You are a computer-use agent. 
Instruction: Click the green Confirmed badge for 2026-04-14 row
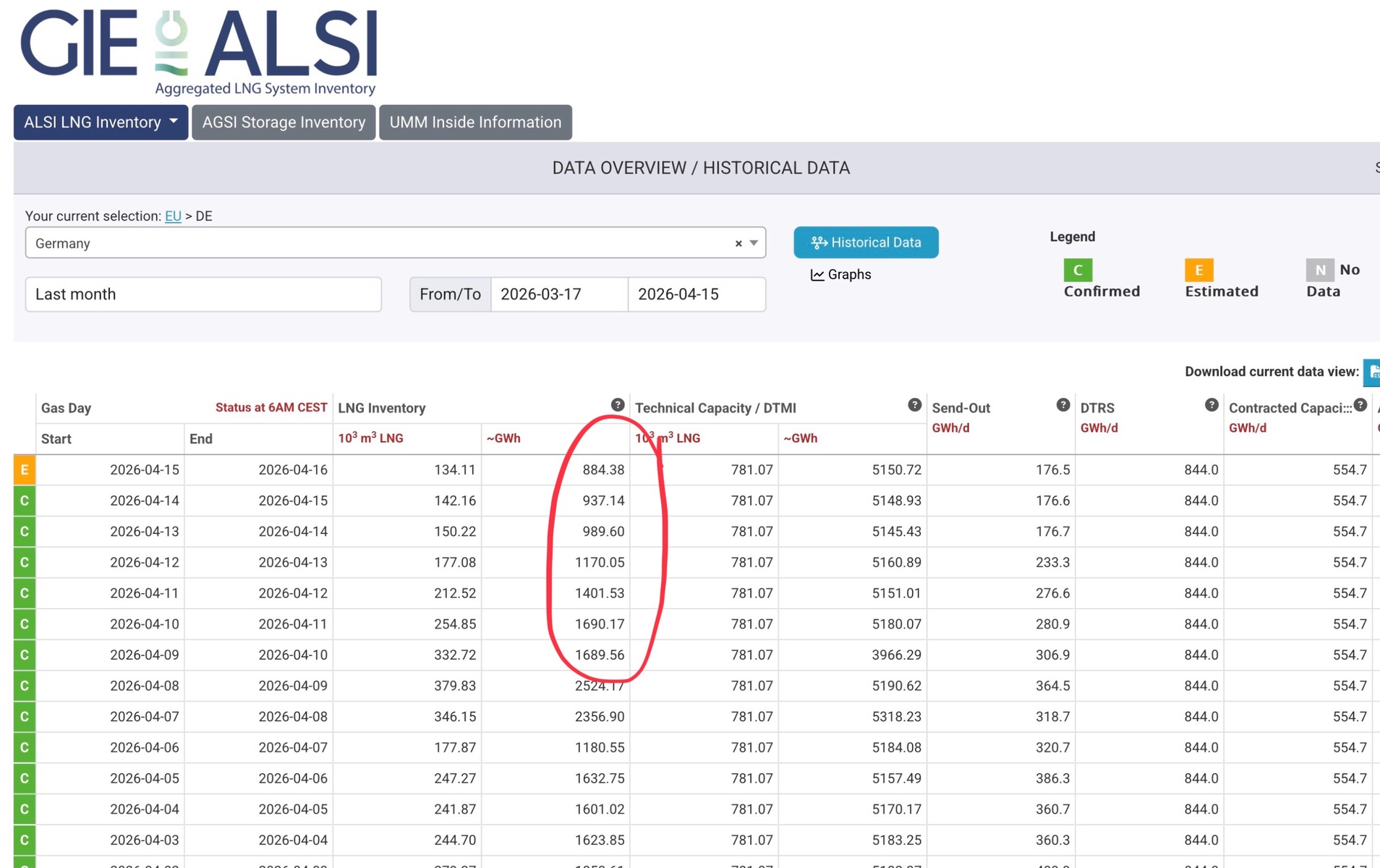pyautogui.click(x=25, y=501)
